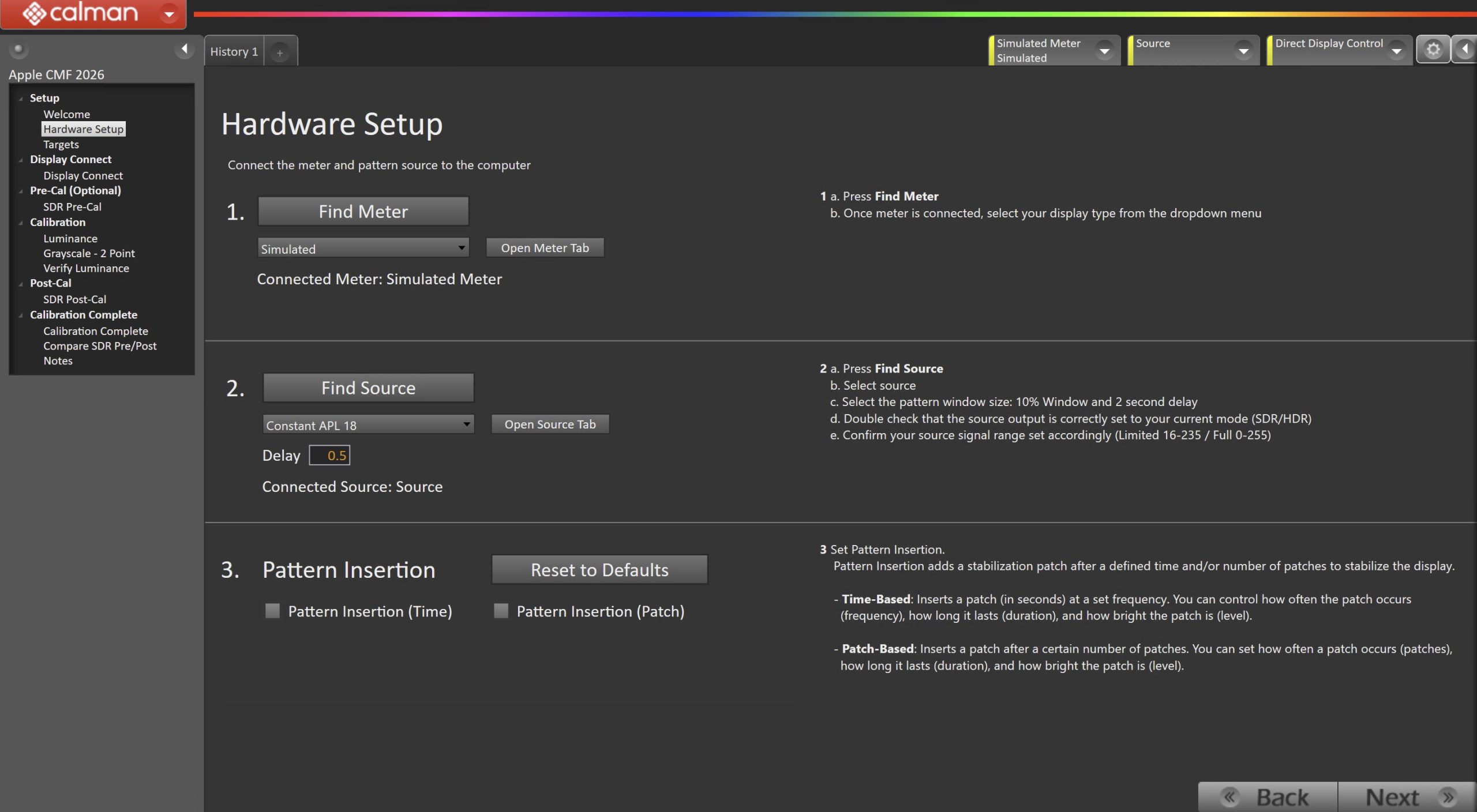Screen dimensions: 1477x812
Task: Open settings gear icon in top right
Action: (1433, 50)
